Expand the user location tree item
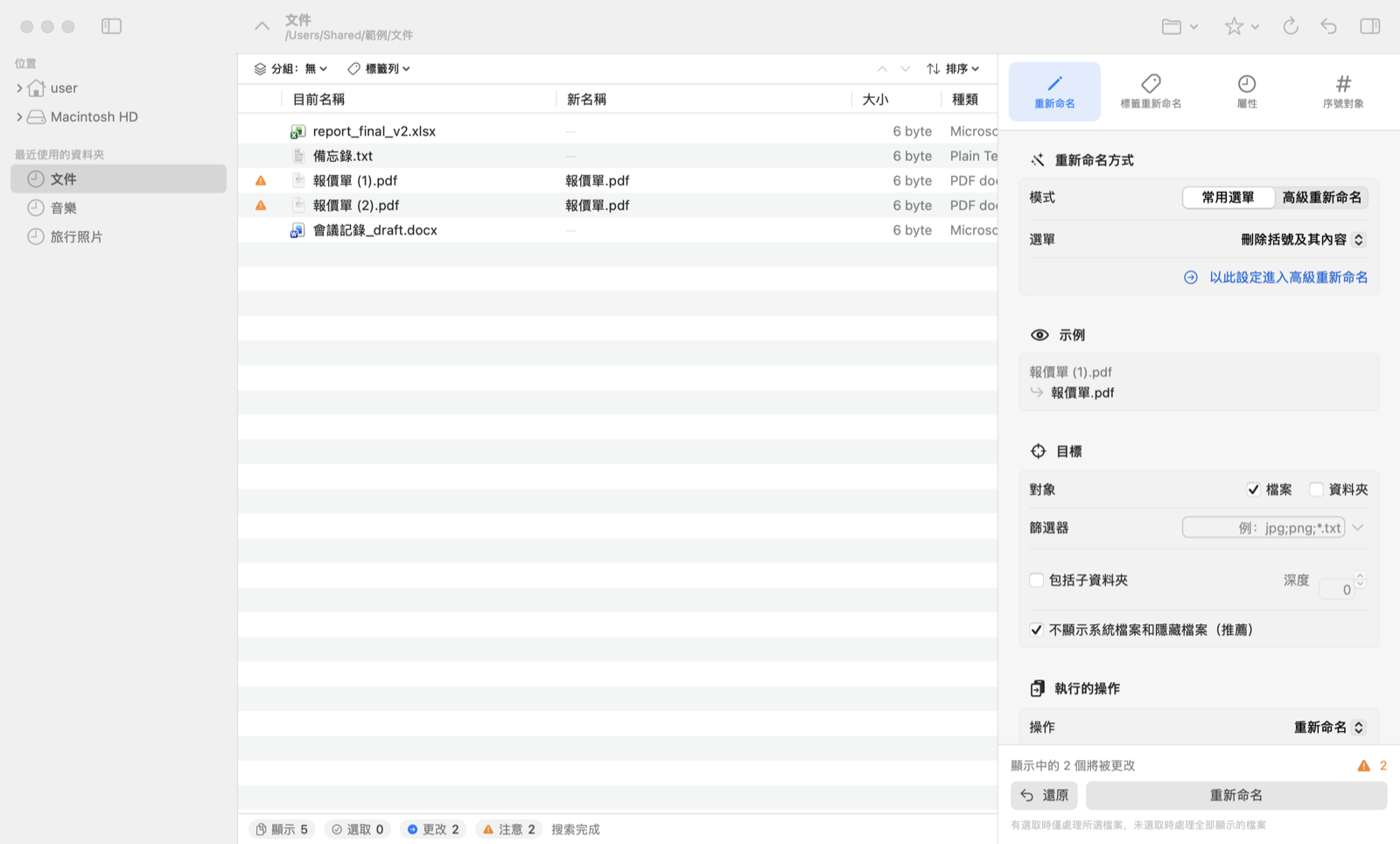The width and height of the screenshot is (1400, 844). click(19, 88)
